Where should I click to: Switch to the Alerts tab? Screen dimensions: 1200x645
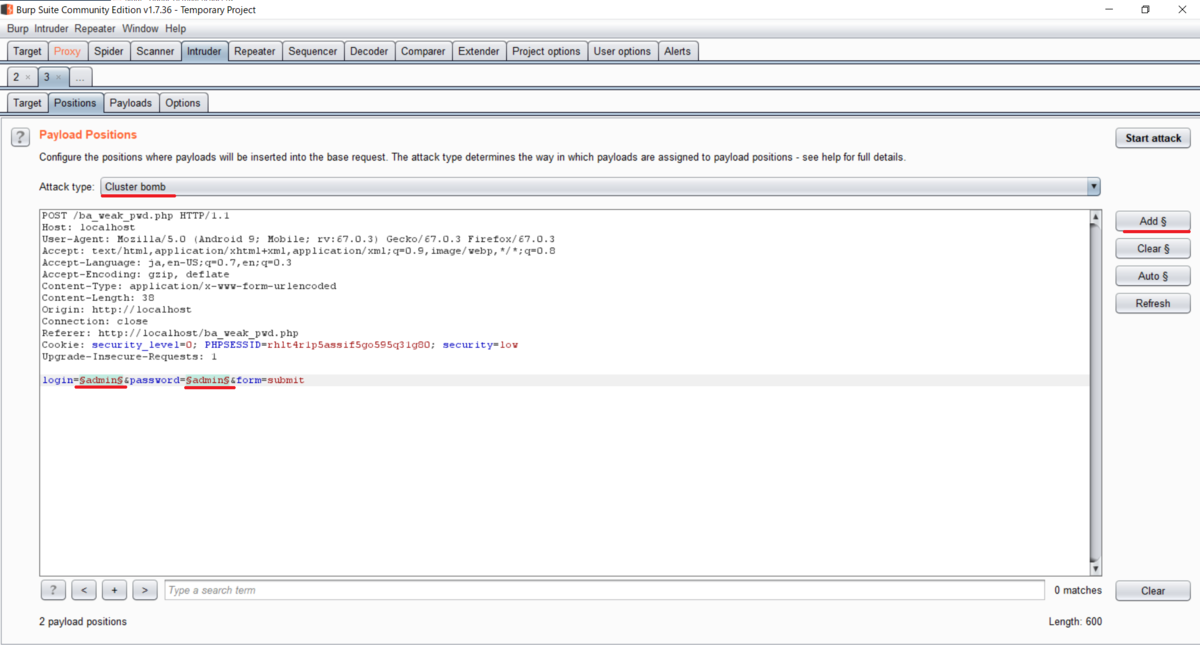pyautogui.click(x=677, y=51)
